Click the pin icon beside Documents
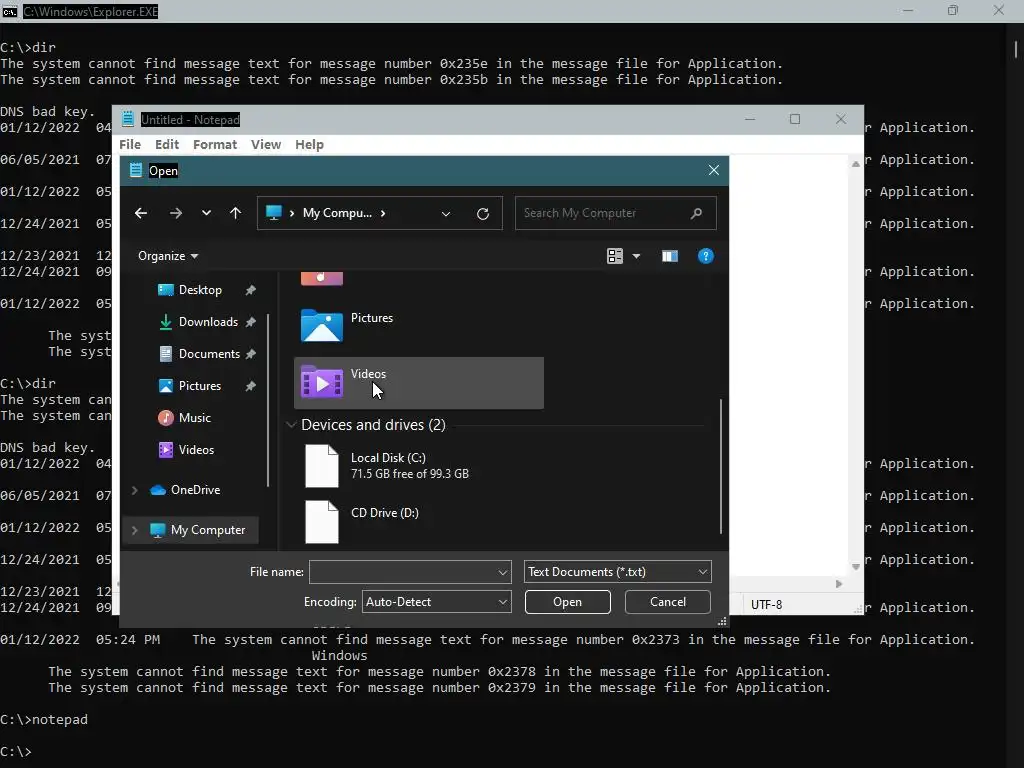1024x768 pixels. point(251,354)
